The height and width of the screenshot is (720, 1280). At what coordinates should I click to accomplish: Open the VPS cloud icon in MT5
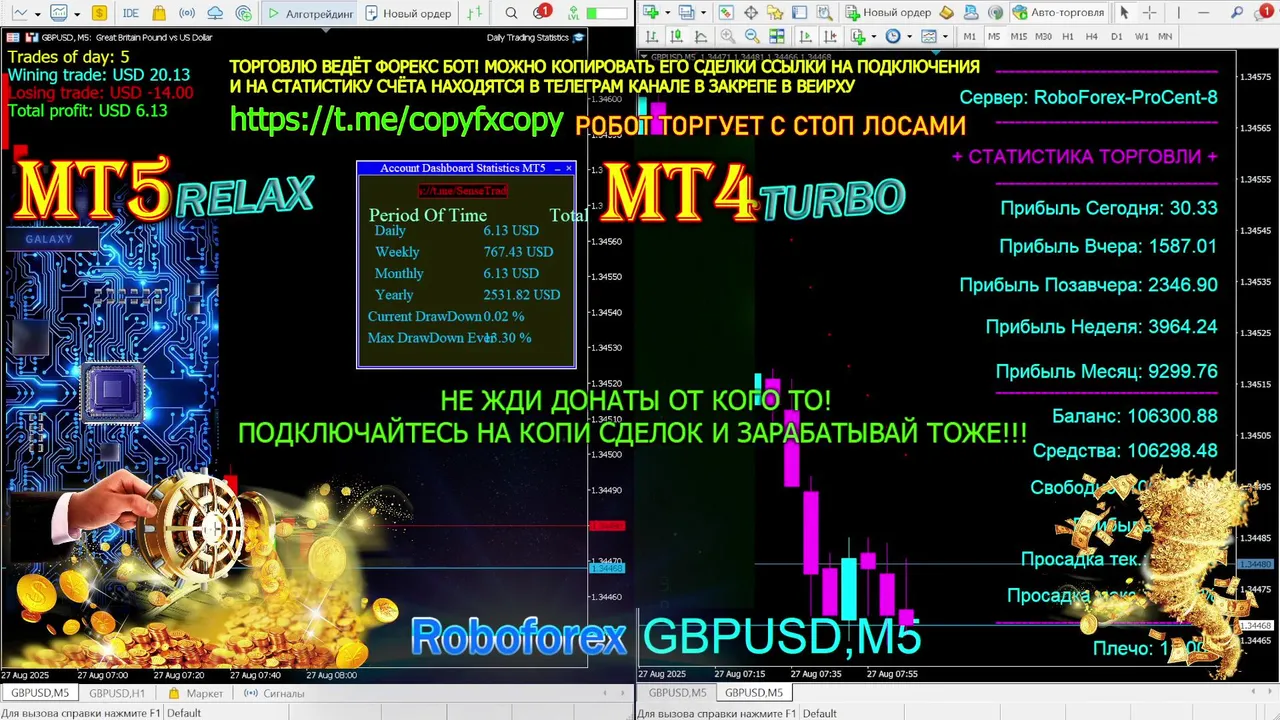click(215, 13)
